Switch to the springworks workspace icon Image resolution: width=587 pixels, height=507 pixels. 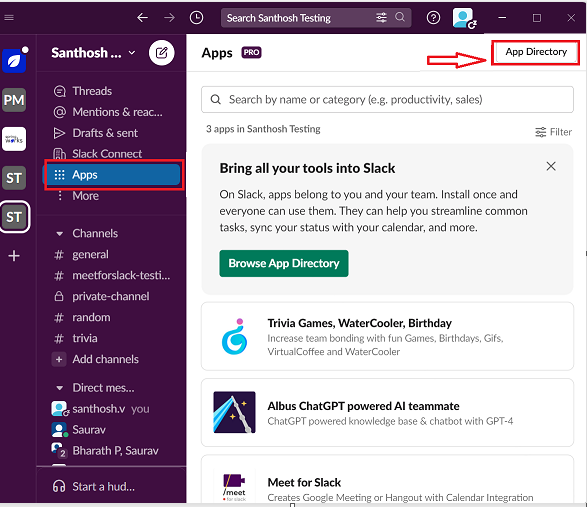point(14,139)
